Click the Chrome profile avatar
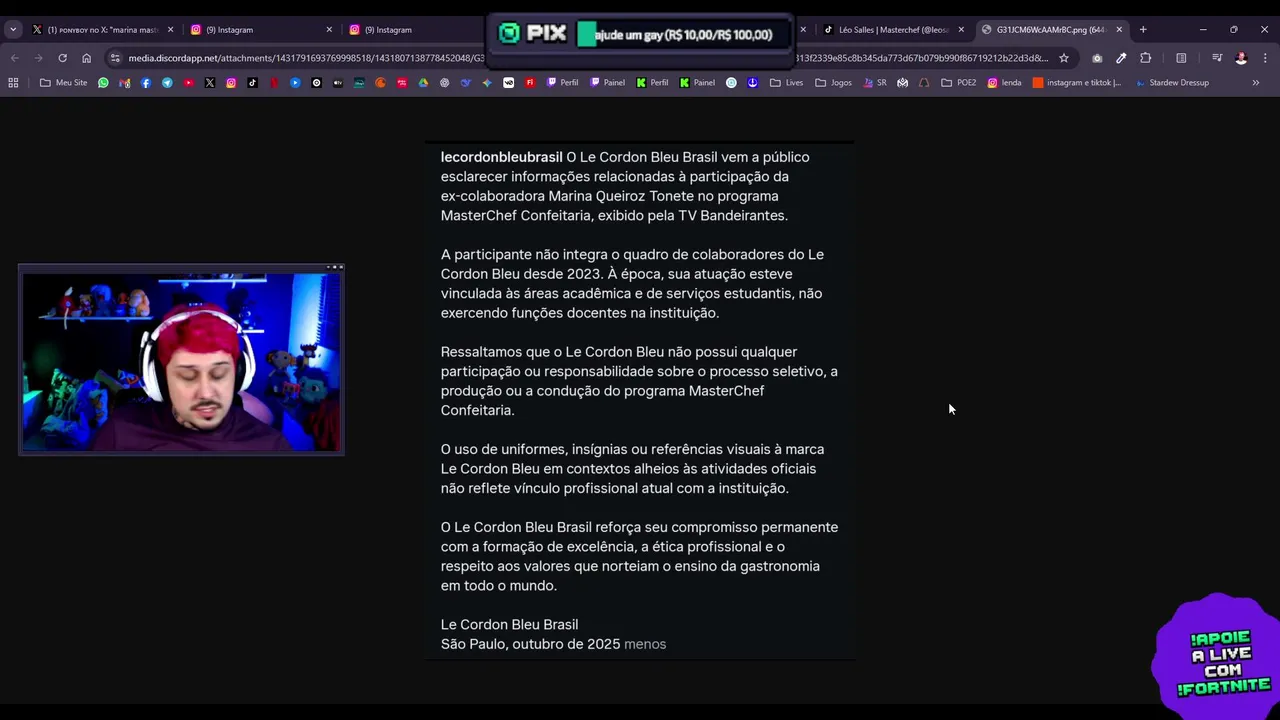 [1241, 58]
